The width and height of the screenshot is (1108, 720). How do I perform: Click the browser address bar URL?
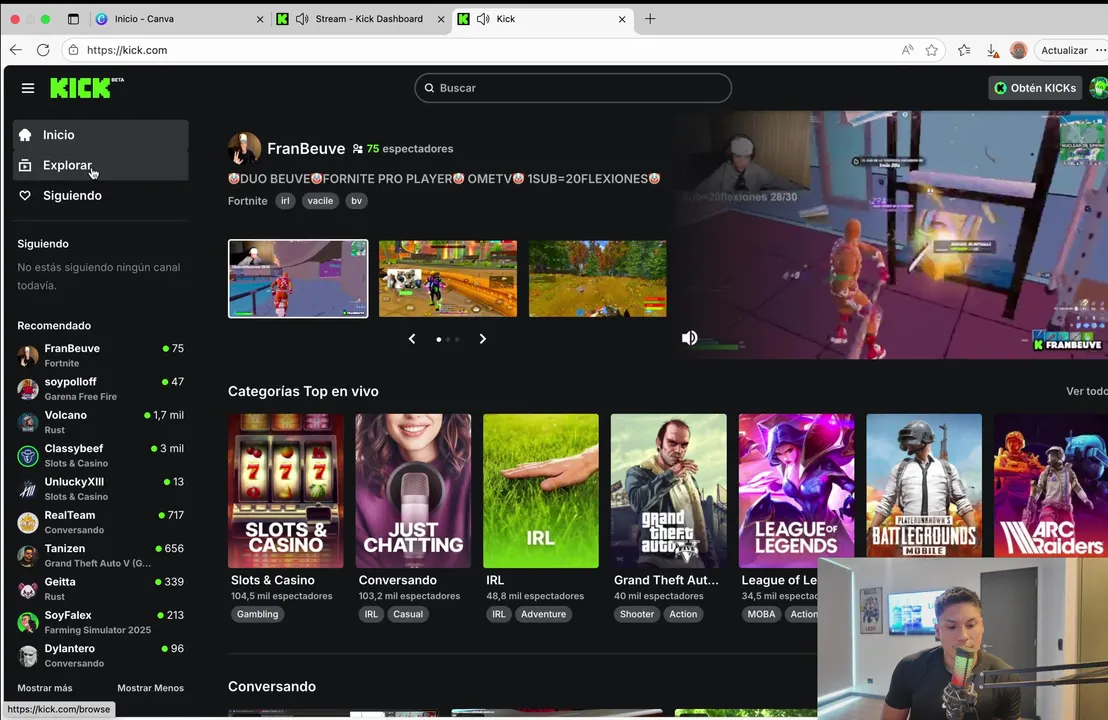click(x=127, y=50)
